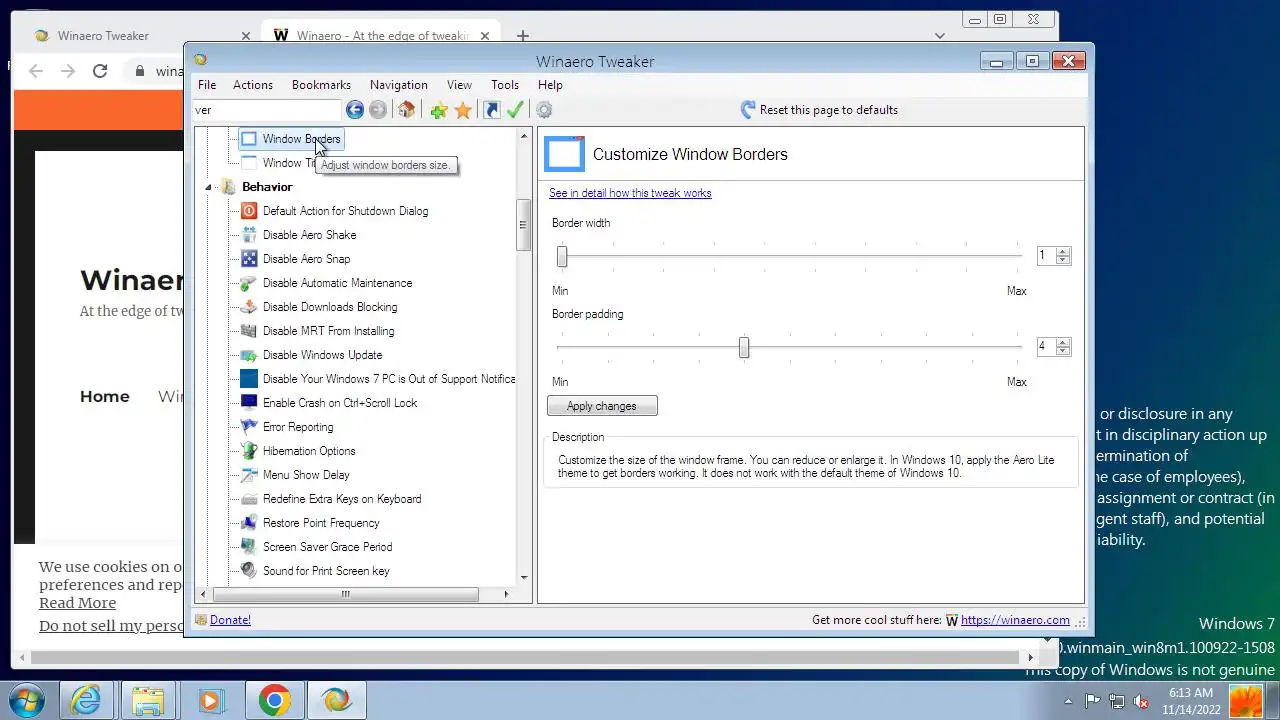
Task: Click the Hibernation Options icon
Action: pos(249,451)
